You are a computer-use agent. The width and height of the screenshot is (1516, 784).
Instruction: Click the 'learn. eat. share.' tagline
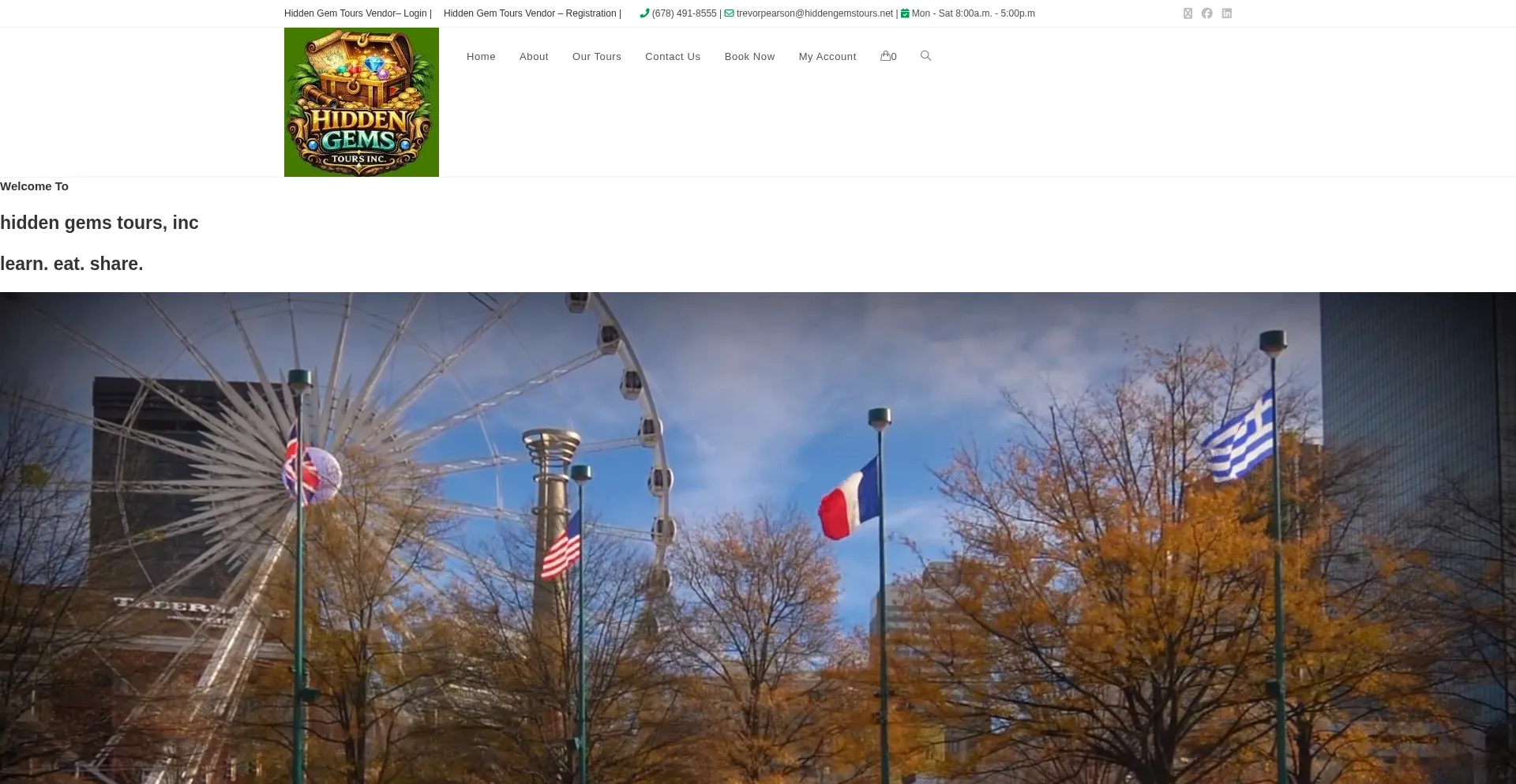point(72,264)
